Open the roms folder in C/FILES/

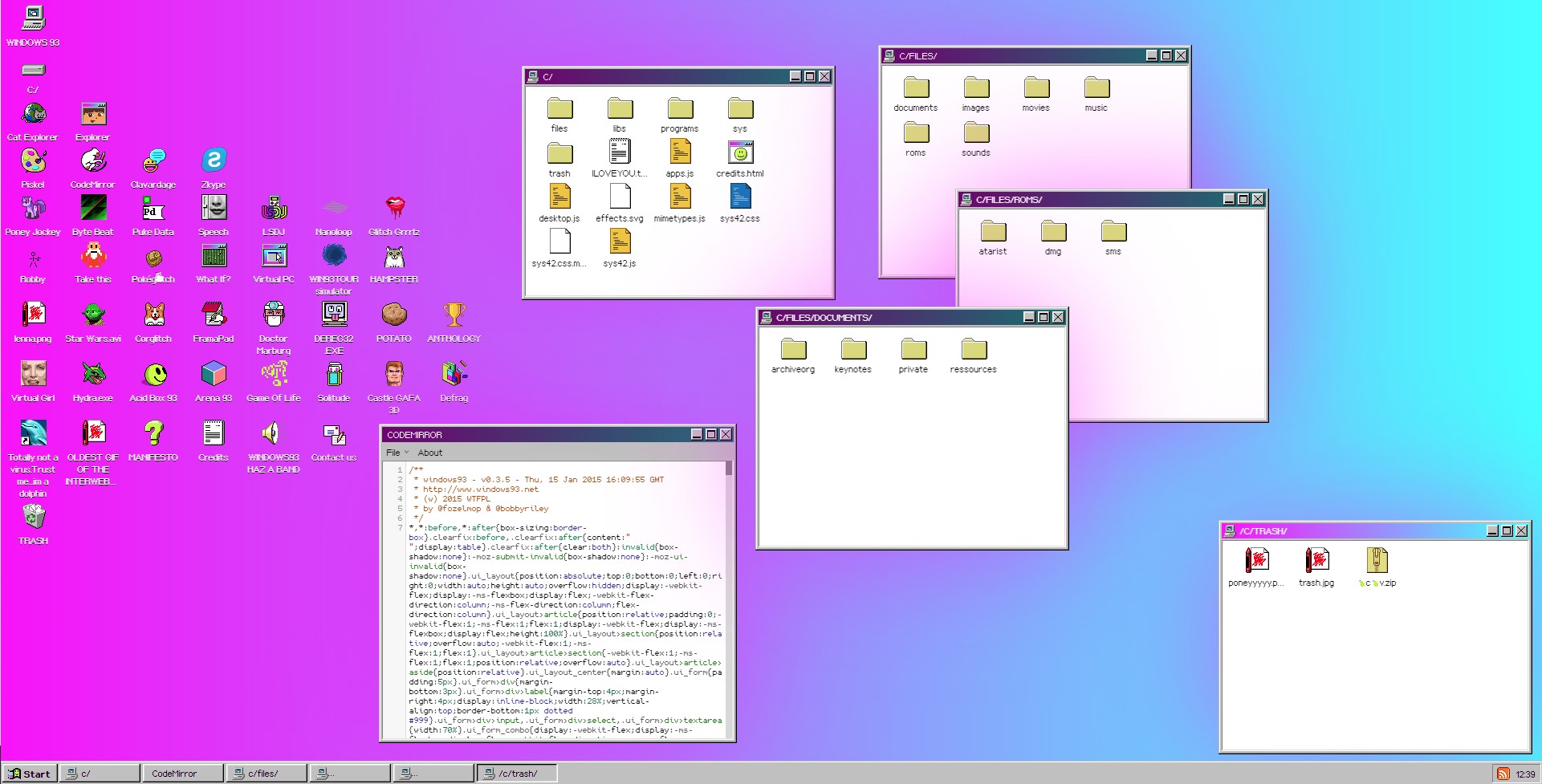point(916,133)
